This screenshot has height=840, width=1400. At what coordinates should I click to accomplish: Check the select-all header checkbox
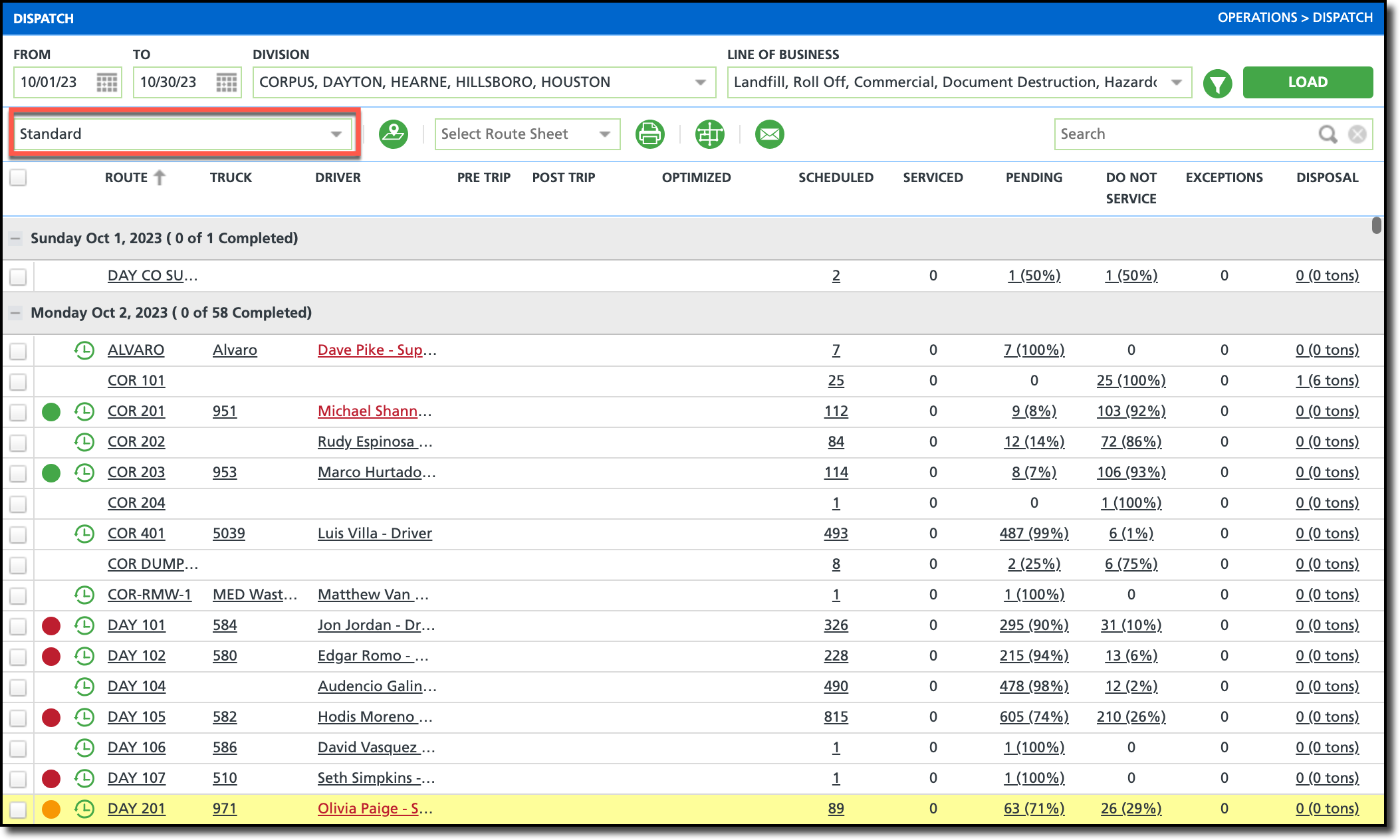[18, 177]
